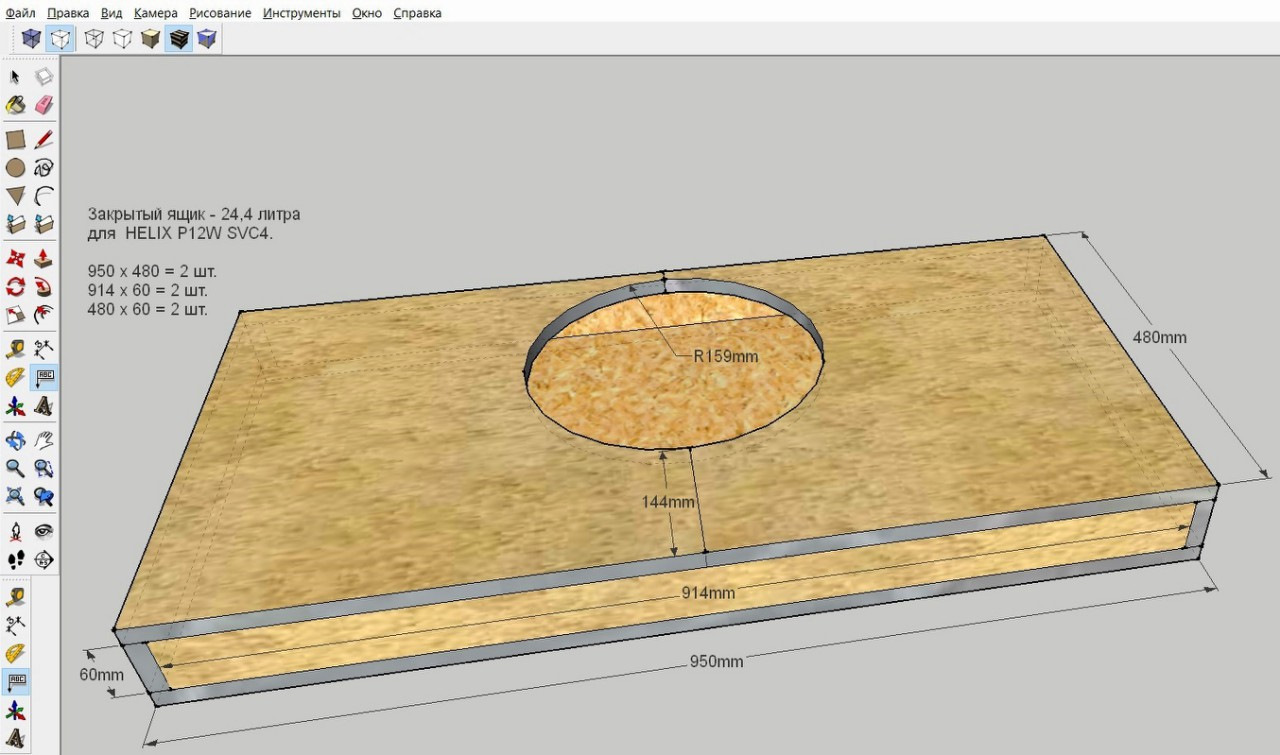Select the Zoom magnifier tool

pyautogui.click(x=16, y=467)
